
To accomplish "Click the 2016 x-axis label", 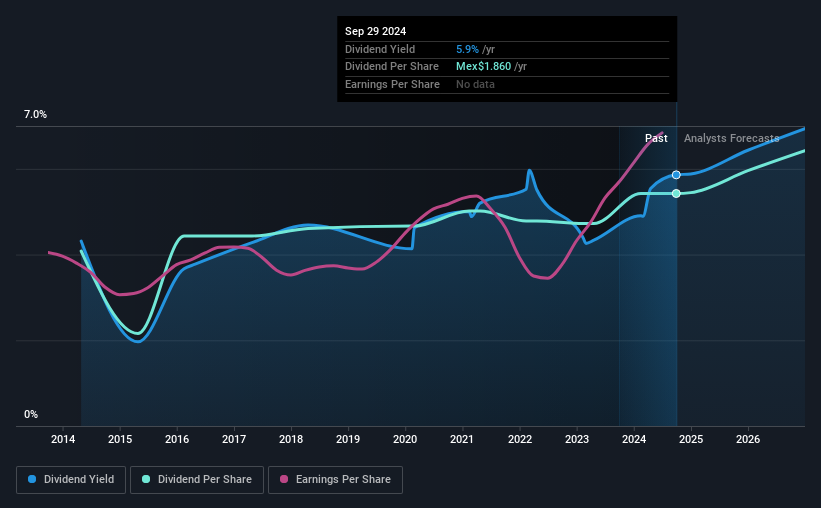I will [177, 439].
